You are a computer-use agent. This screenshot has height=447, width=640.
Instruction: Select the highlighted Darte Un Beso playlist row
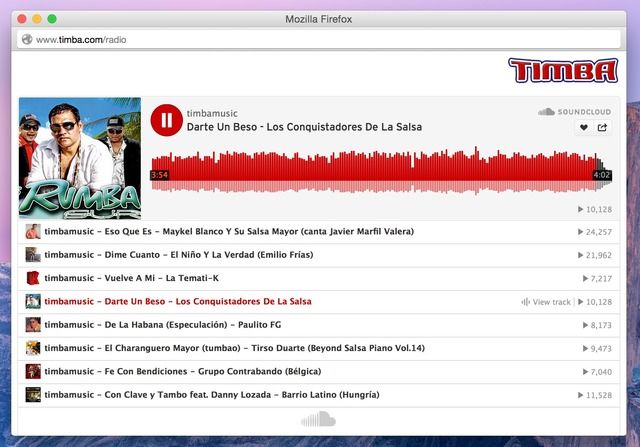click(x=318, y=302)
